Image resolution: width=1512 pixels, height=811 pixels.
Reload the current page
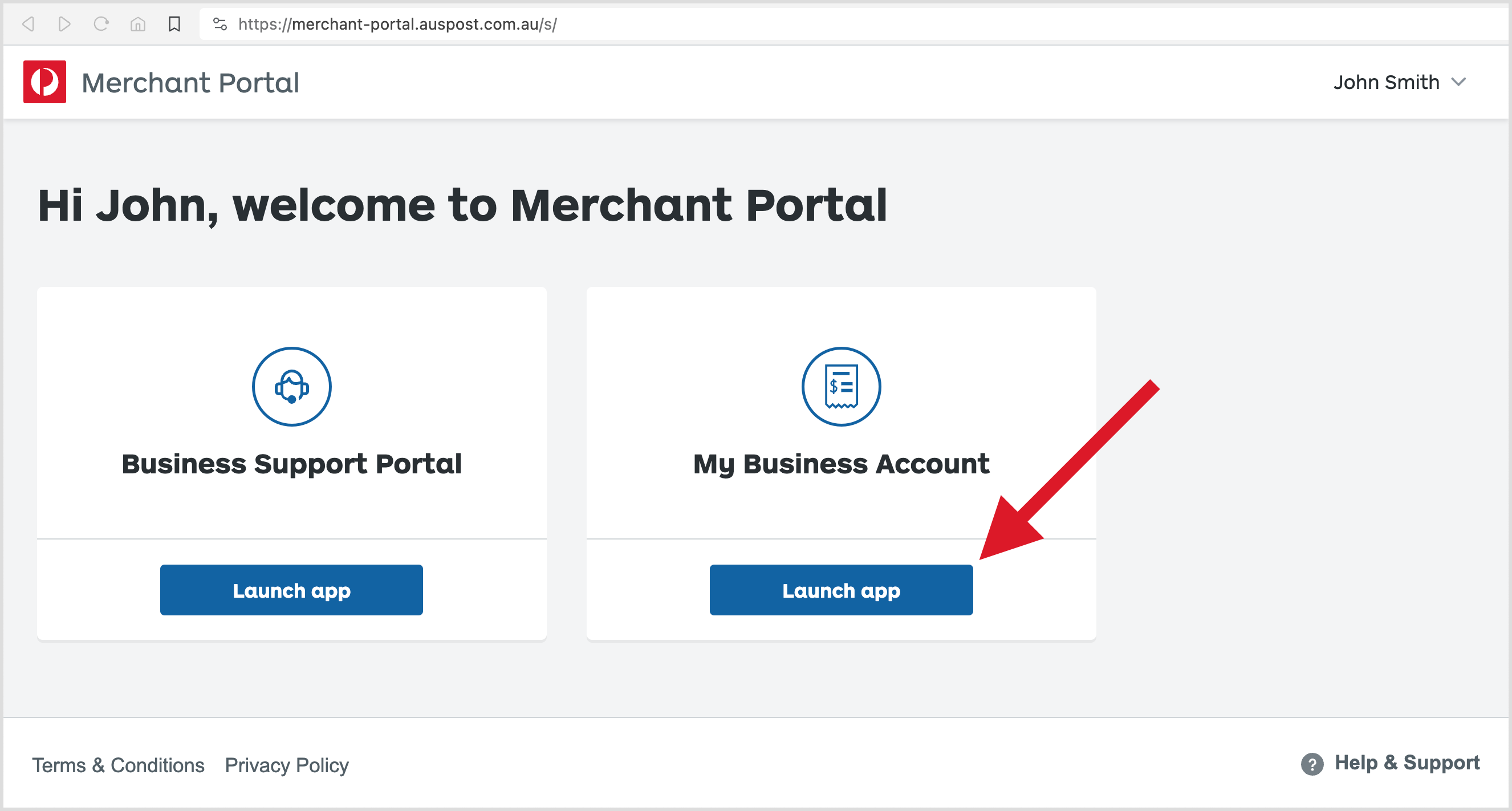click(101, 23)
